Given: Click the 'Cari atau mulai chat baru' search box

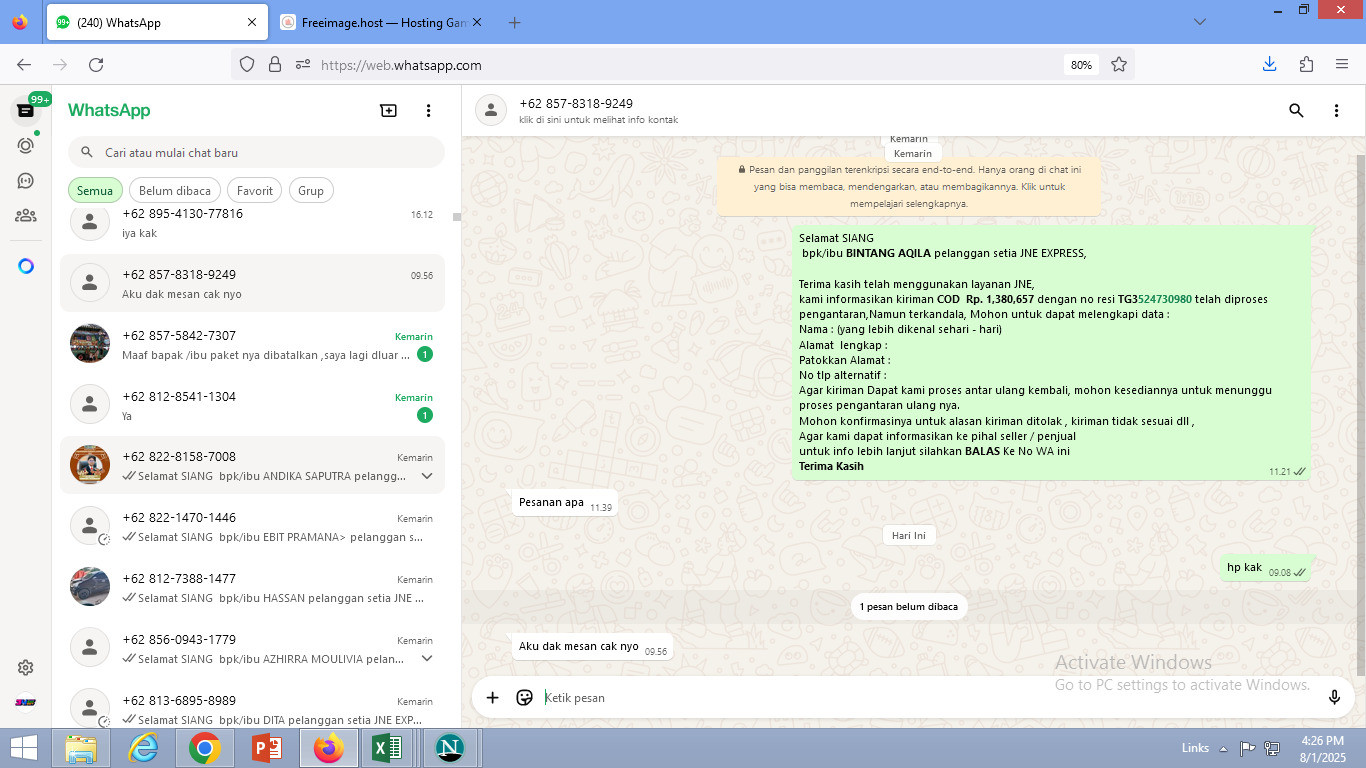Looking at the screenshot, I should tap(256, 152).
